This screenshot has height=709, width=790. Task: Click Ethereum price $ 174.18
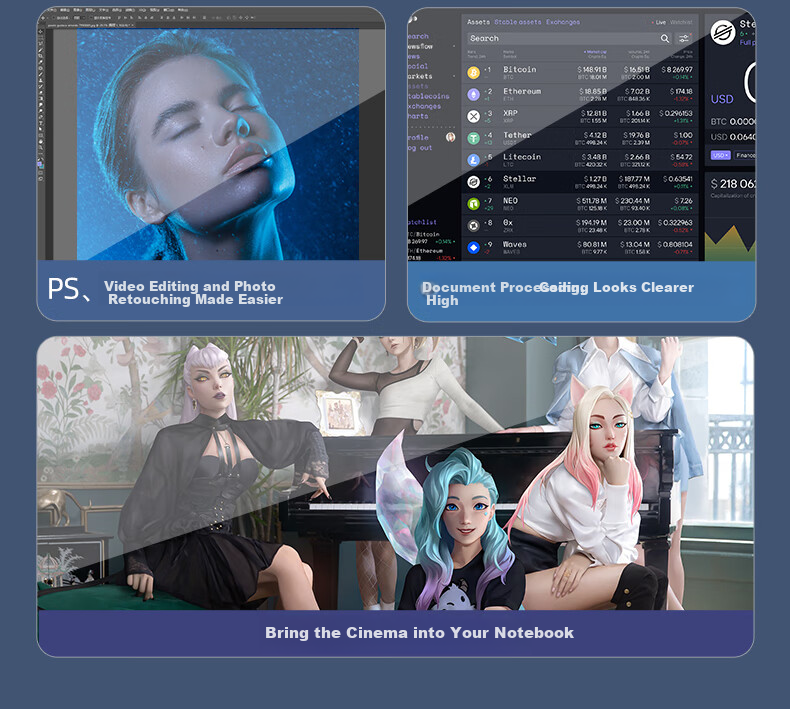681,91
